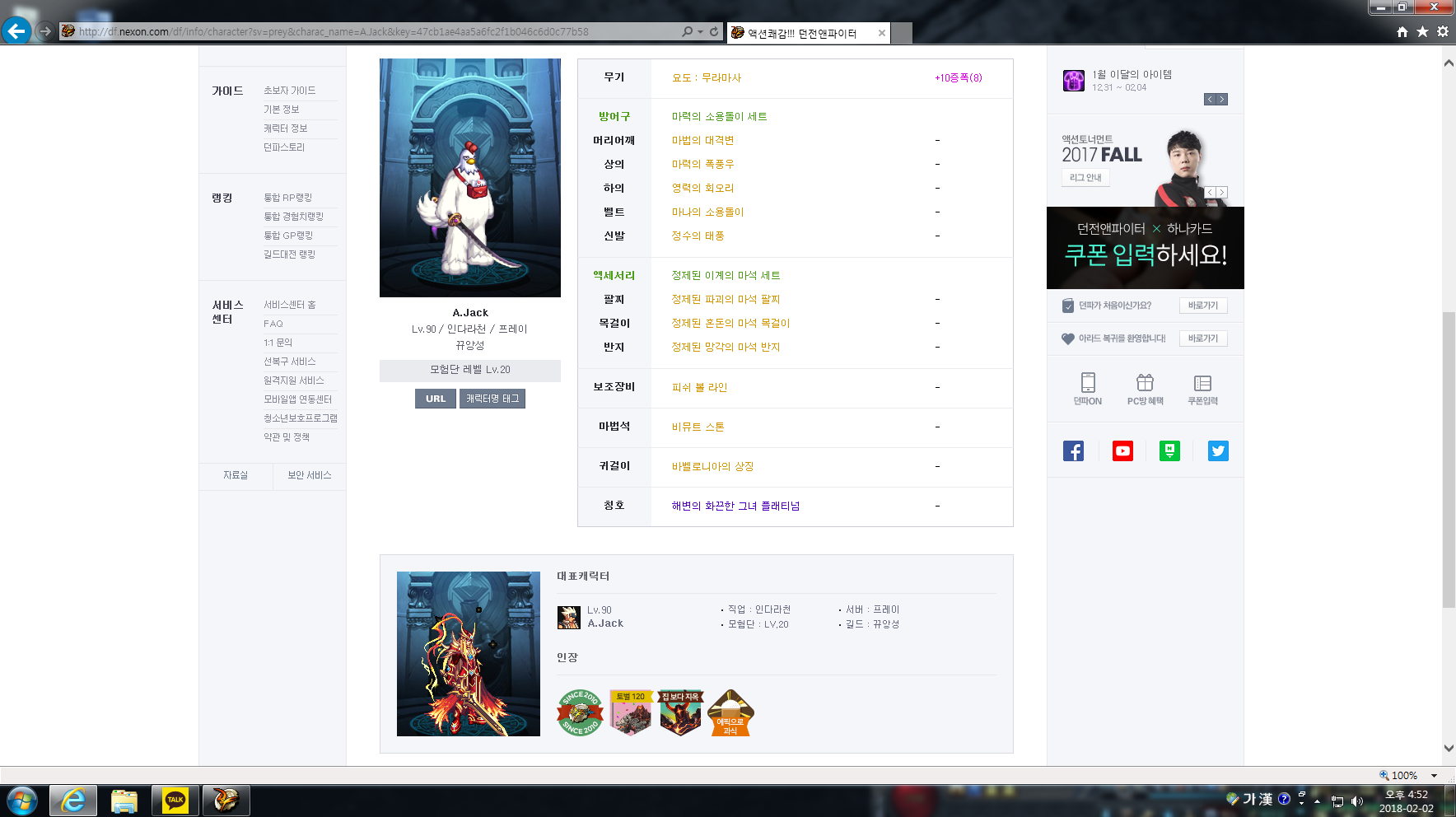Open the Twitter social icon
The width and height of the screenshot is (1456, 817).
(x=1218, y=451)
